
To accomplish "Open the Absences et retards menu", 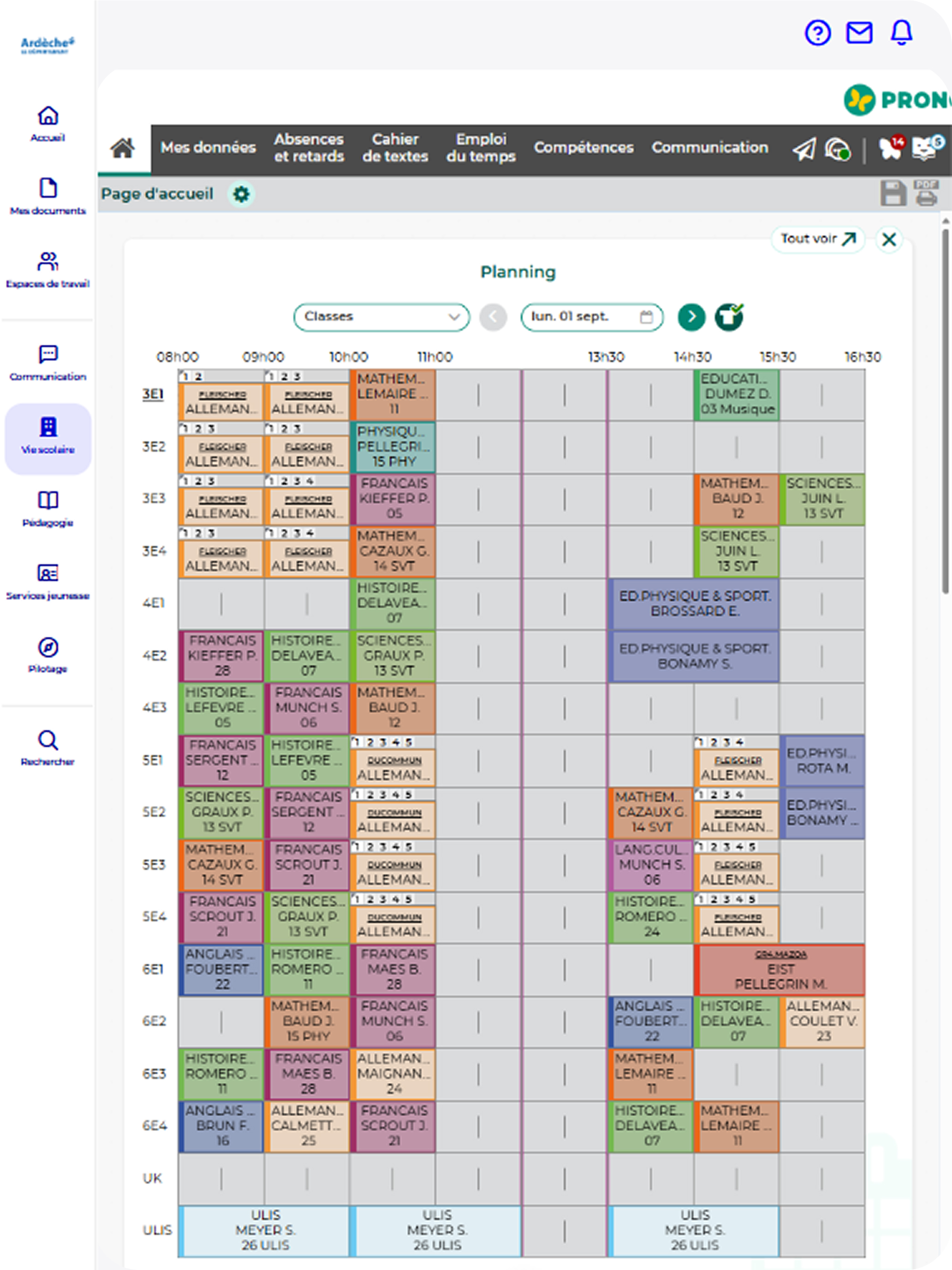I will [309, 148].
